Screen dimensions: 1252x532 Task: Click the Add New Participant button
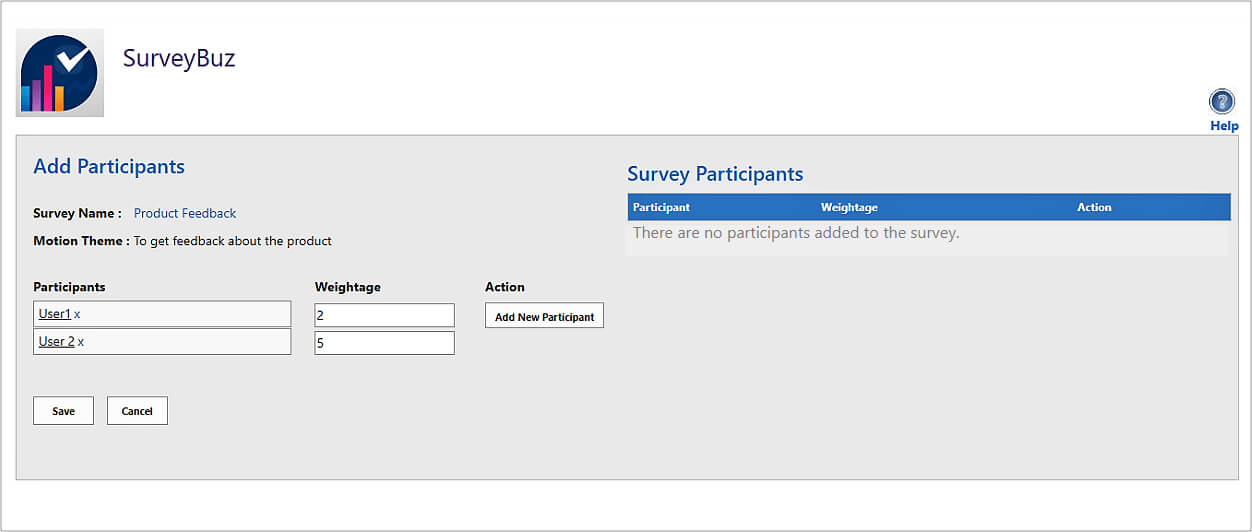pos(544,317)
